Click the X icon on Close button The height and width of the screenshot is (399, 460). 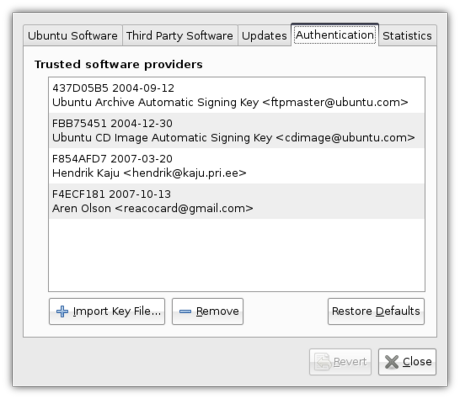click(392, 362)
